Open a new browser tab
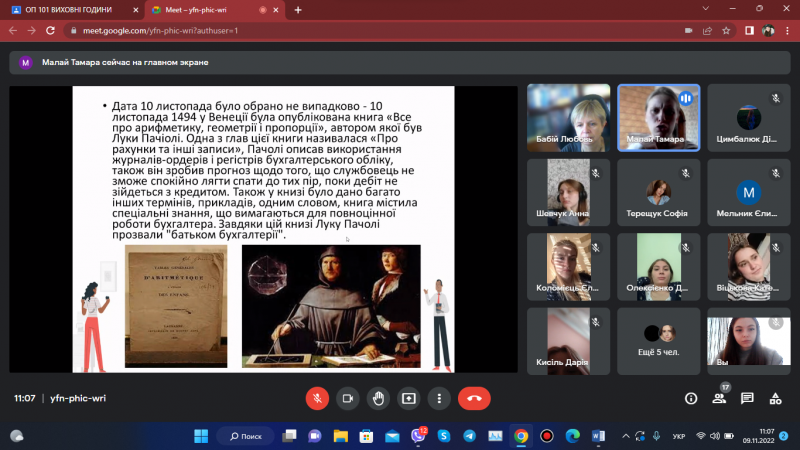Screen dimensions: 800x450 click(298, 10)
